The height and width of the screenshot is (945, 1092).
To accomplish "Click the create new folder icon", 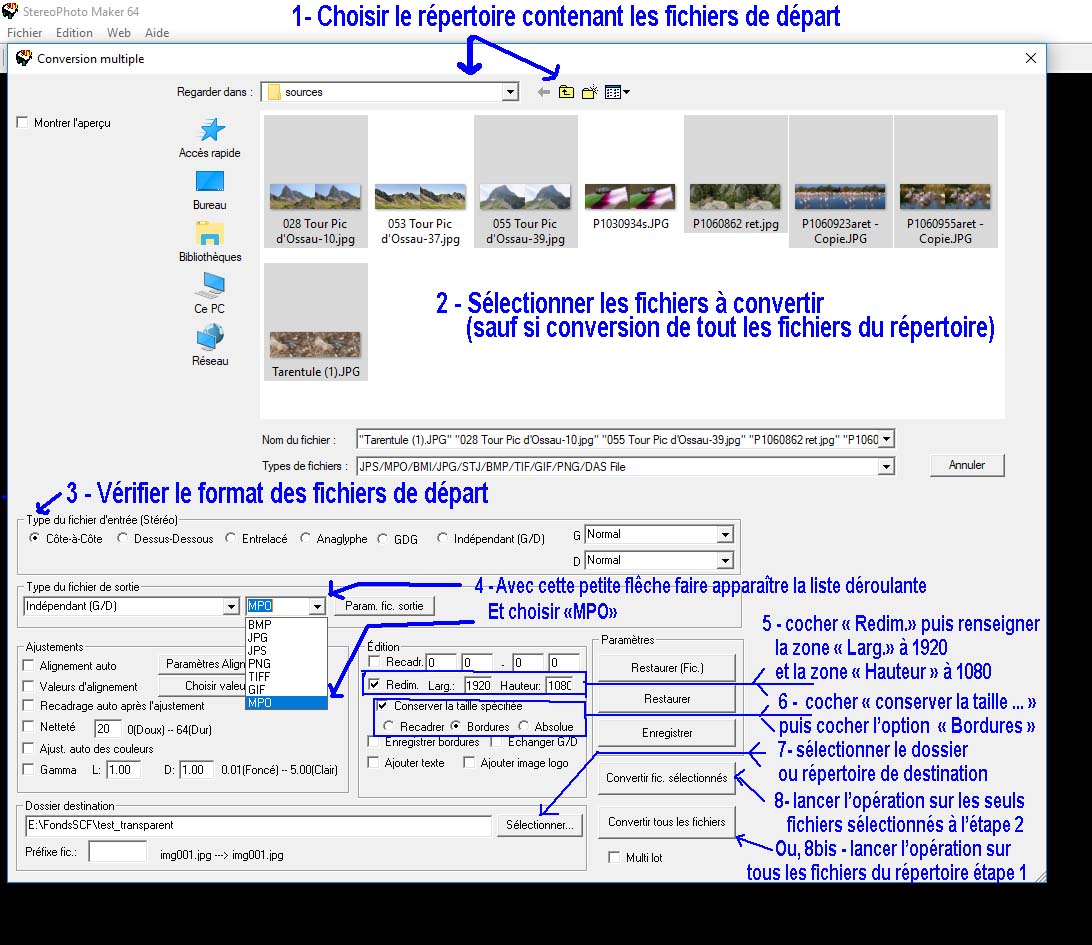I will (x=589, y=91).
